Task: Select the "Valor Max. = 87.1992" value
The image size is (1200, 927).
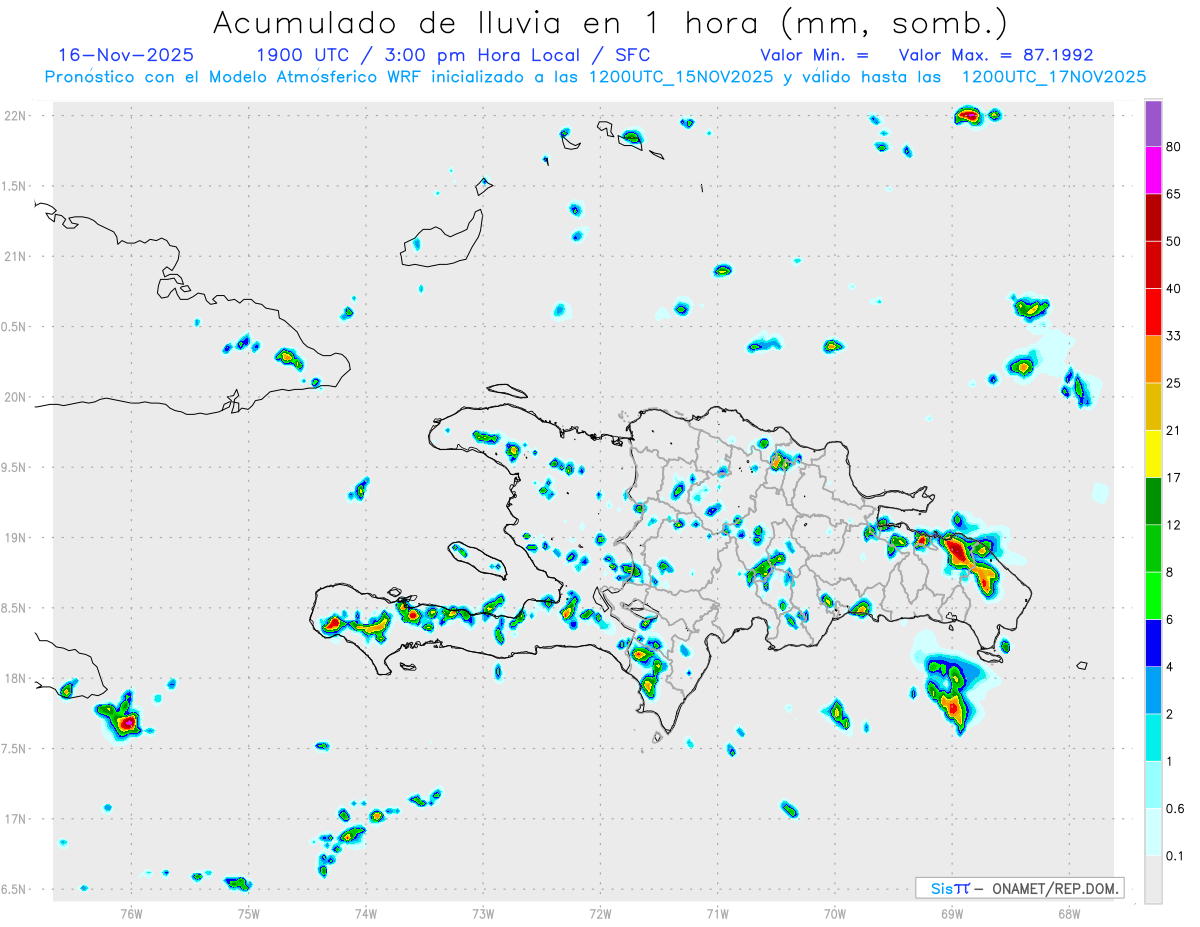Action: 996,55
